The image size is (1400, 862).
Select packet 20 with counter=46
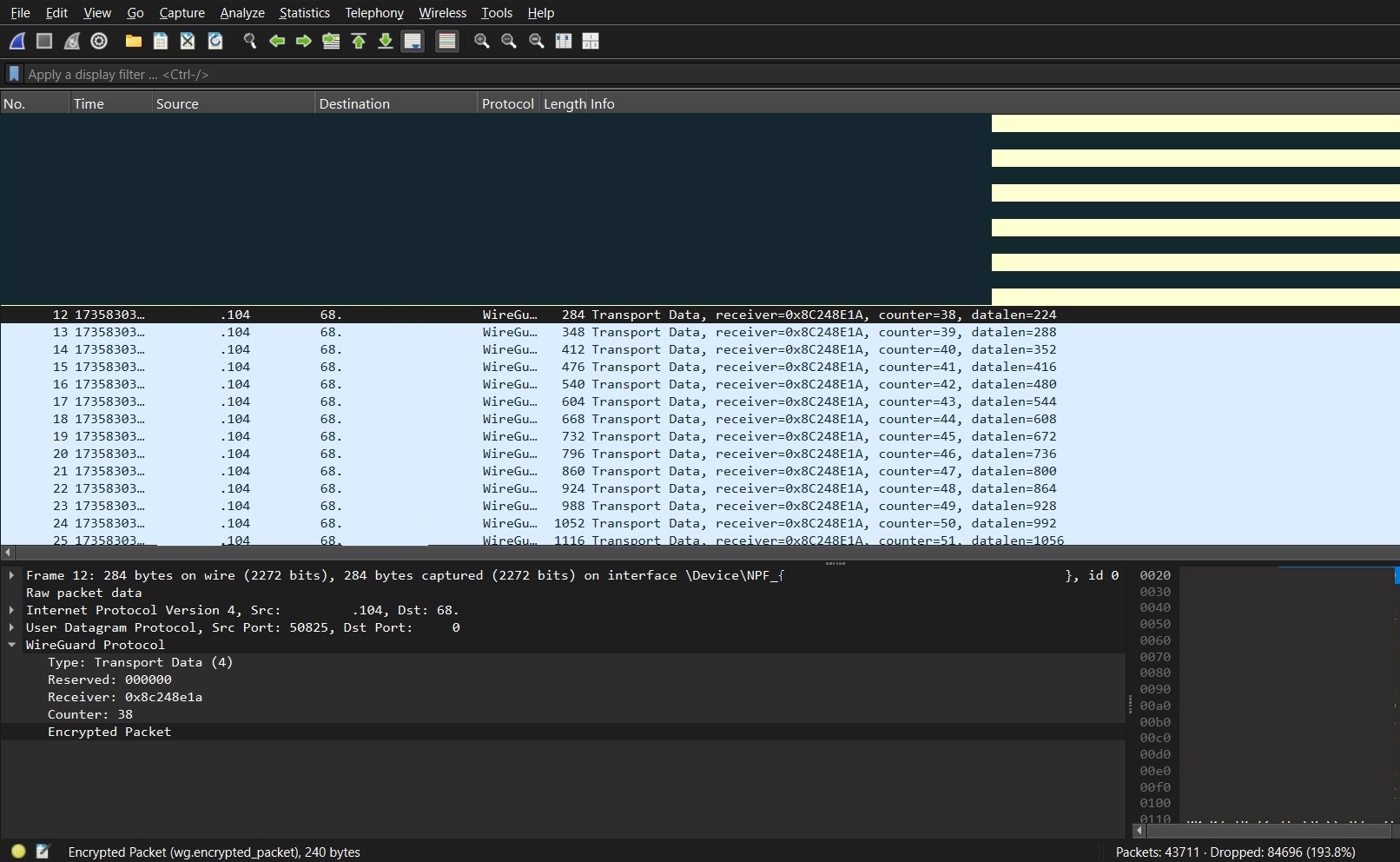click(700, 454)
